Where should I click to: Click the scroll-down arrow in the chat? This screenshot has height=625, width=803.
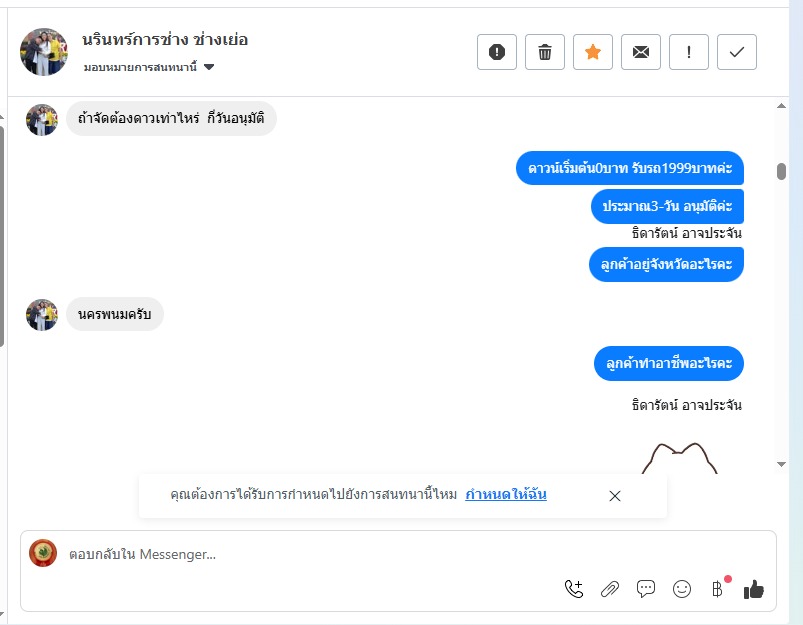tap(781, 464)
